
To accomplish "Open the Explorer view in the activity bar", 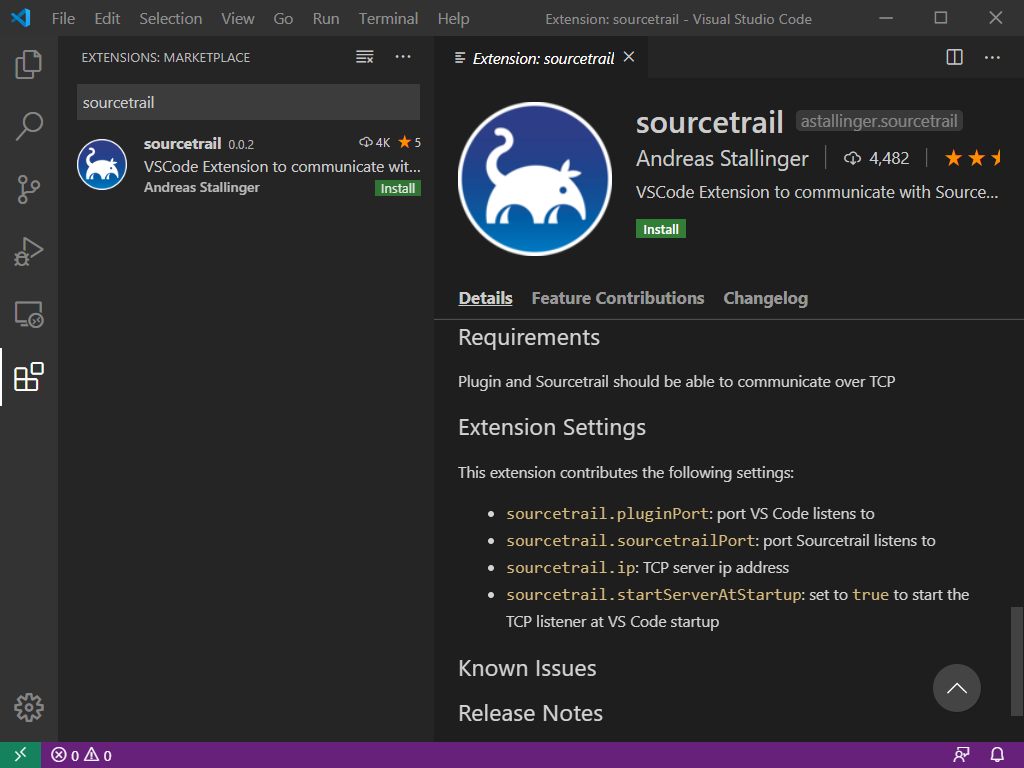I will pos(29,64).
